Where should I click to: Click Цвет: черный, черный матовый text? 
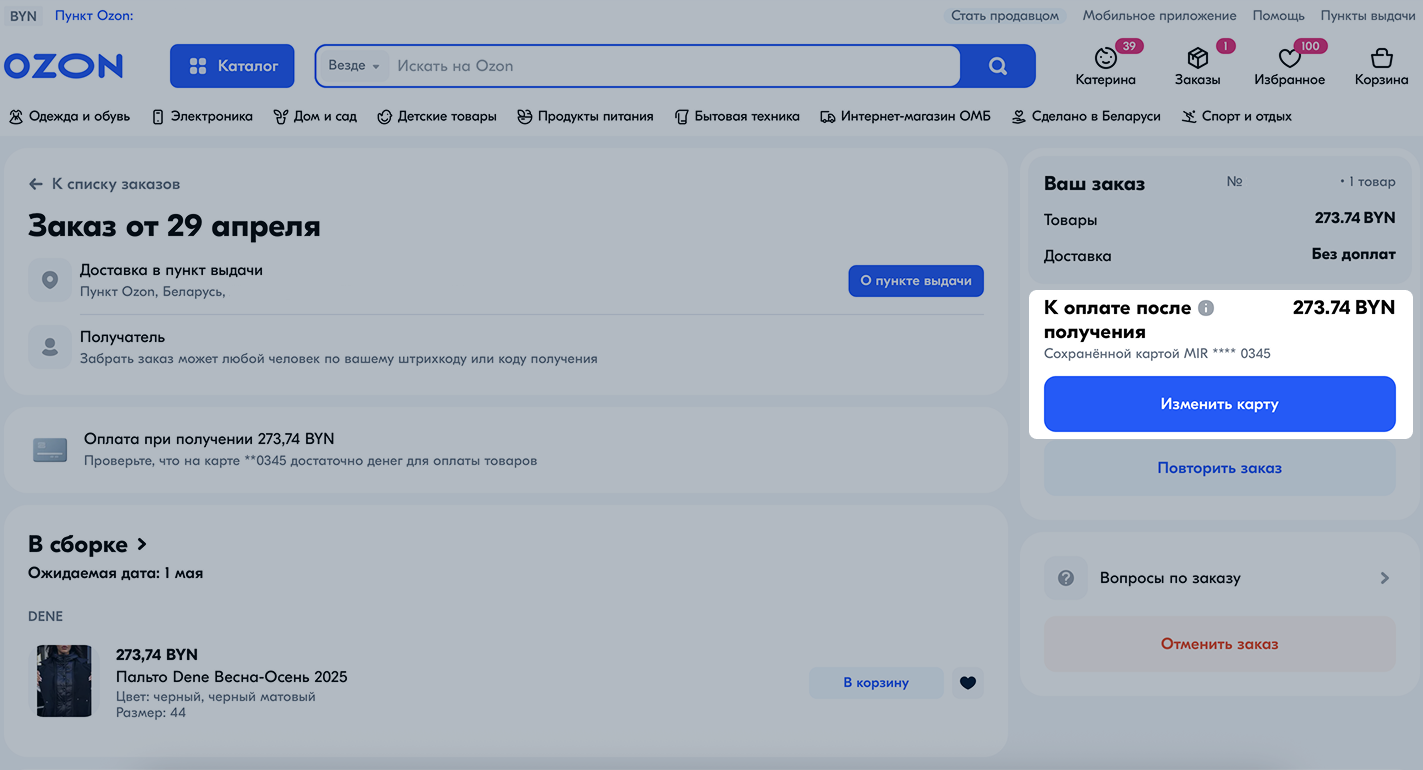[x=215, y=696]
